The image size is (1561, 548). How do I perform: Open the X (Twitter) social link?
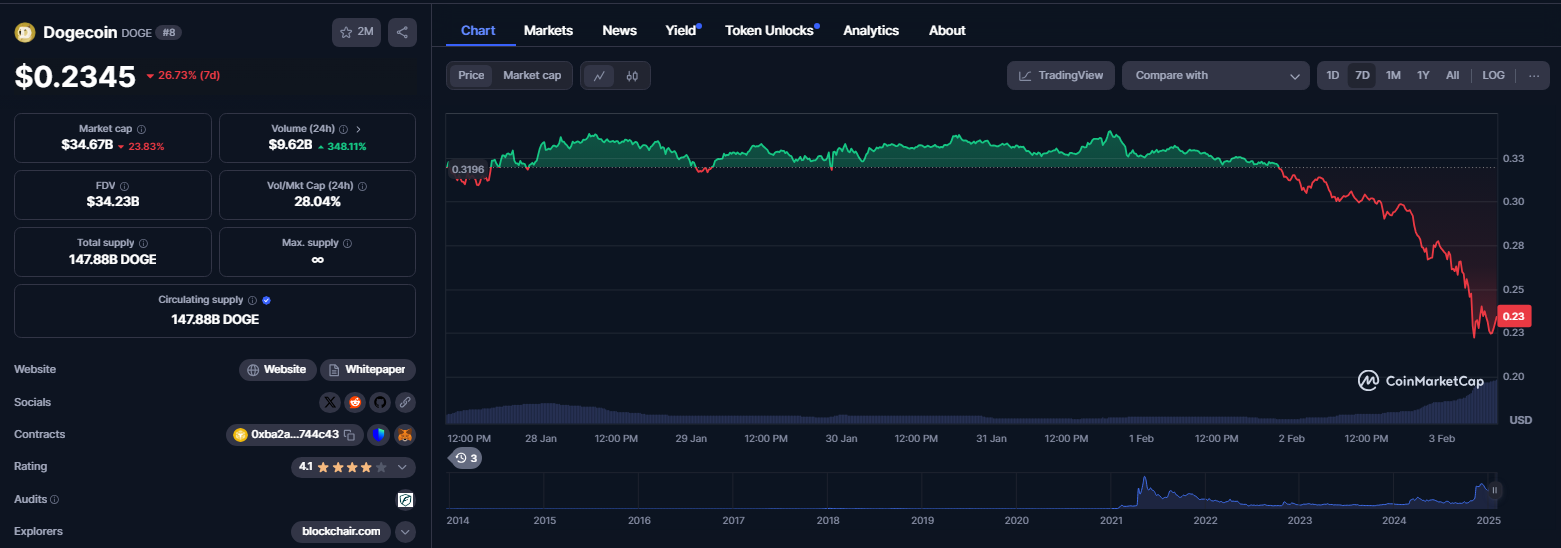pyautogui.click(x=331, y=402)
